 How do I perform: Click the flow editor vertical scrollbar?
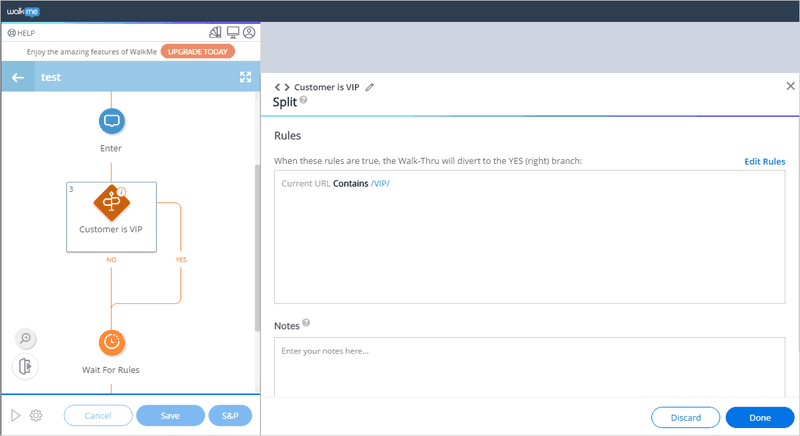click(x=257, y=247)
